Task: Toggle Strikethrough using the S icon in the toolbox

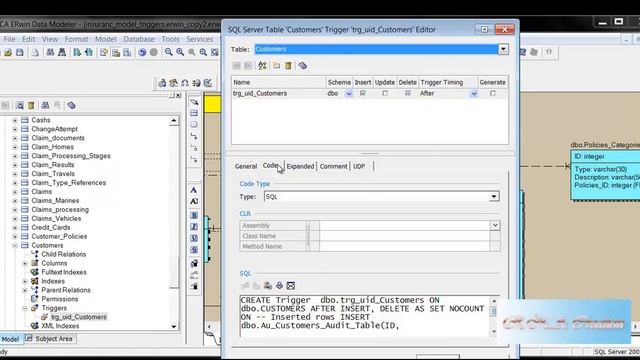Action: tap(194, 249)
